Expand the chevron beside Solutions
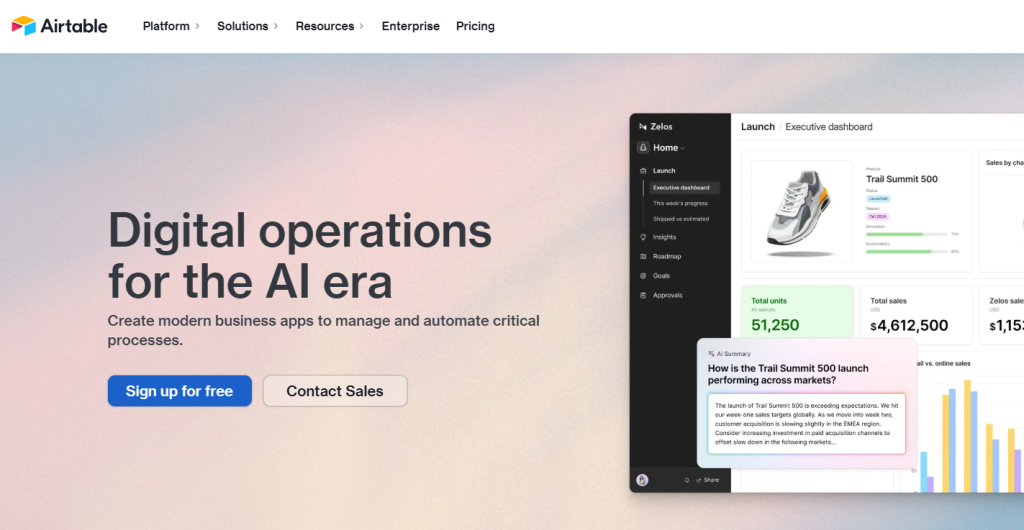 tap(276, 26)
